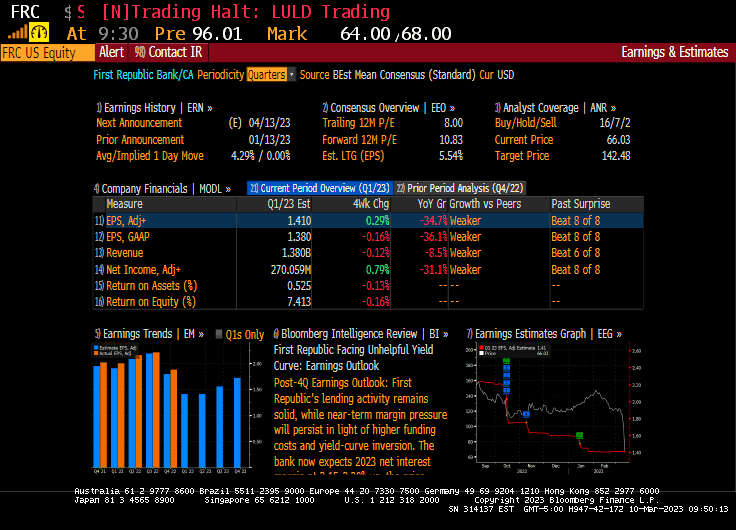The image size is (736, 530).
Task: Click the top blue marker on estimates graph
Action: [506, 367]
